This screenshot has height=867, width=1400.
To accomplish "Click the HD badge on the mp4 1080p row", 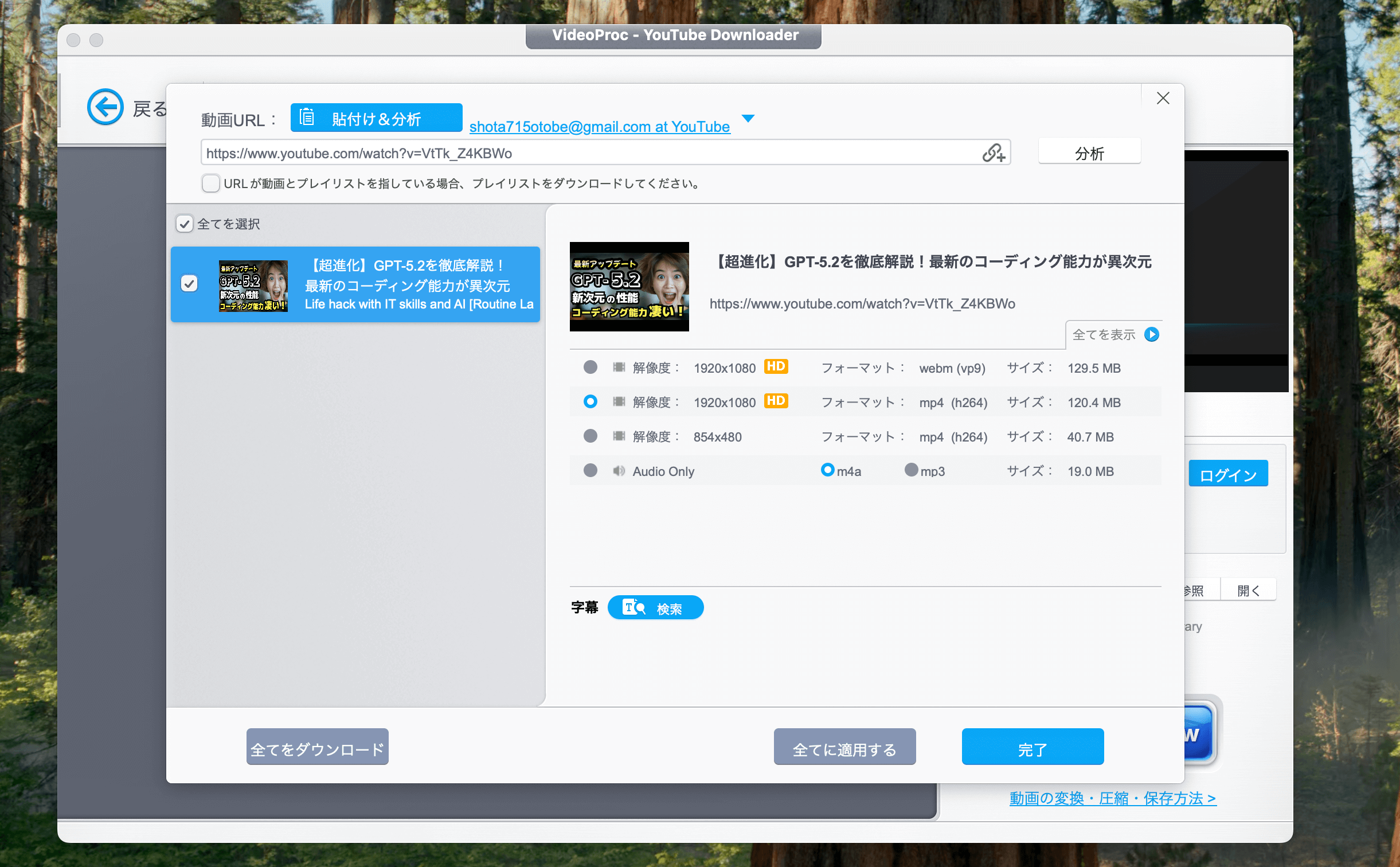I will point(777,401).
